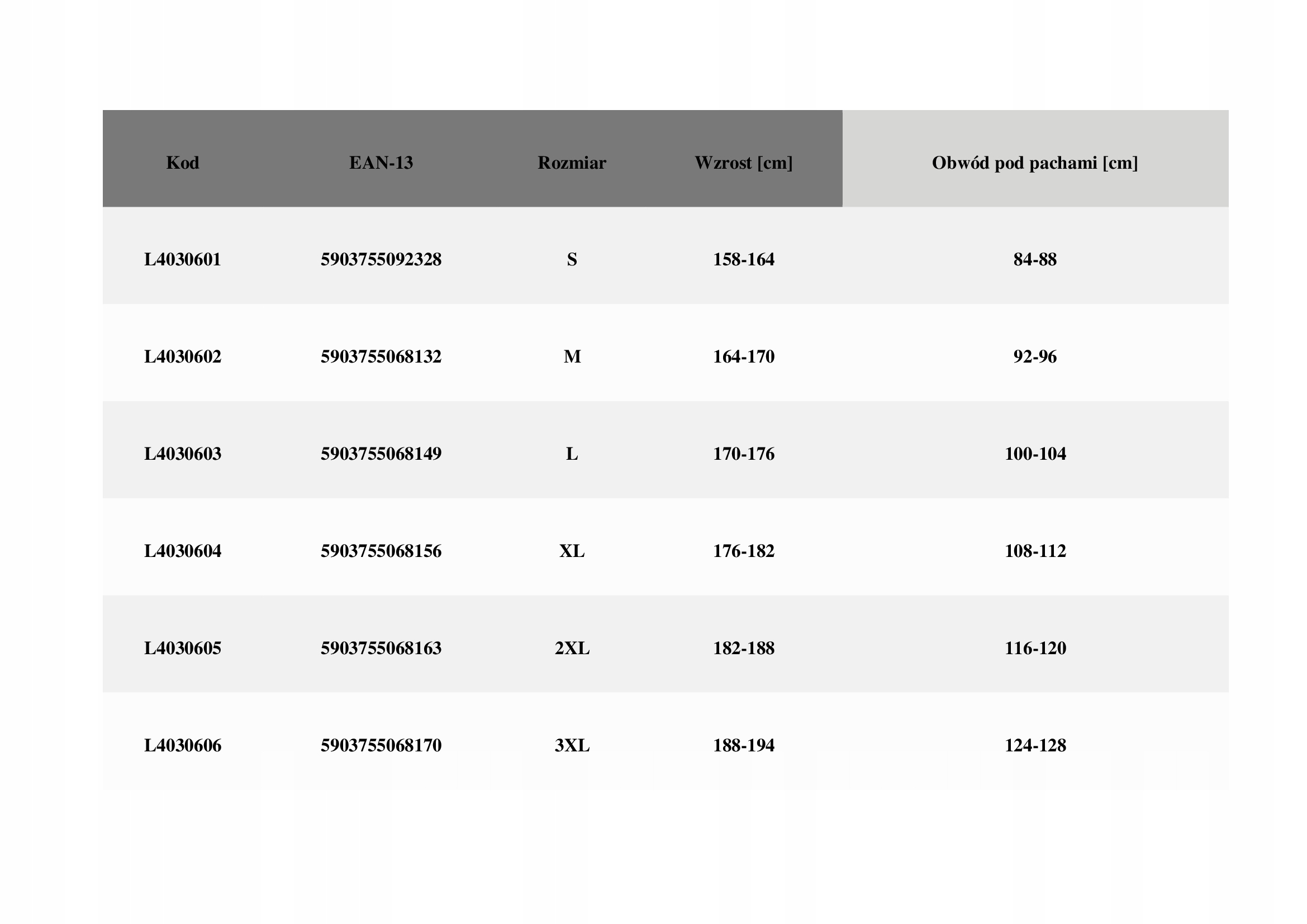Select the 92-96 chest circumference cell
1307x924 pixels.
[1034, 357]
